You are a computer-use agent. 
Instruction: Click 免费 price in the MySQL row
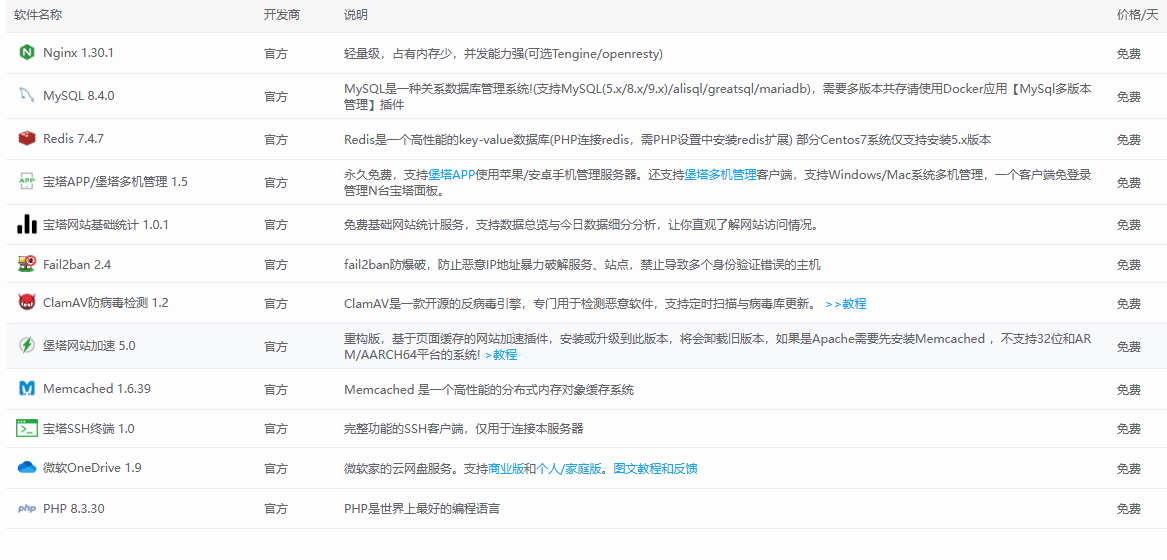click(1128, 97)
